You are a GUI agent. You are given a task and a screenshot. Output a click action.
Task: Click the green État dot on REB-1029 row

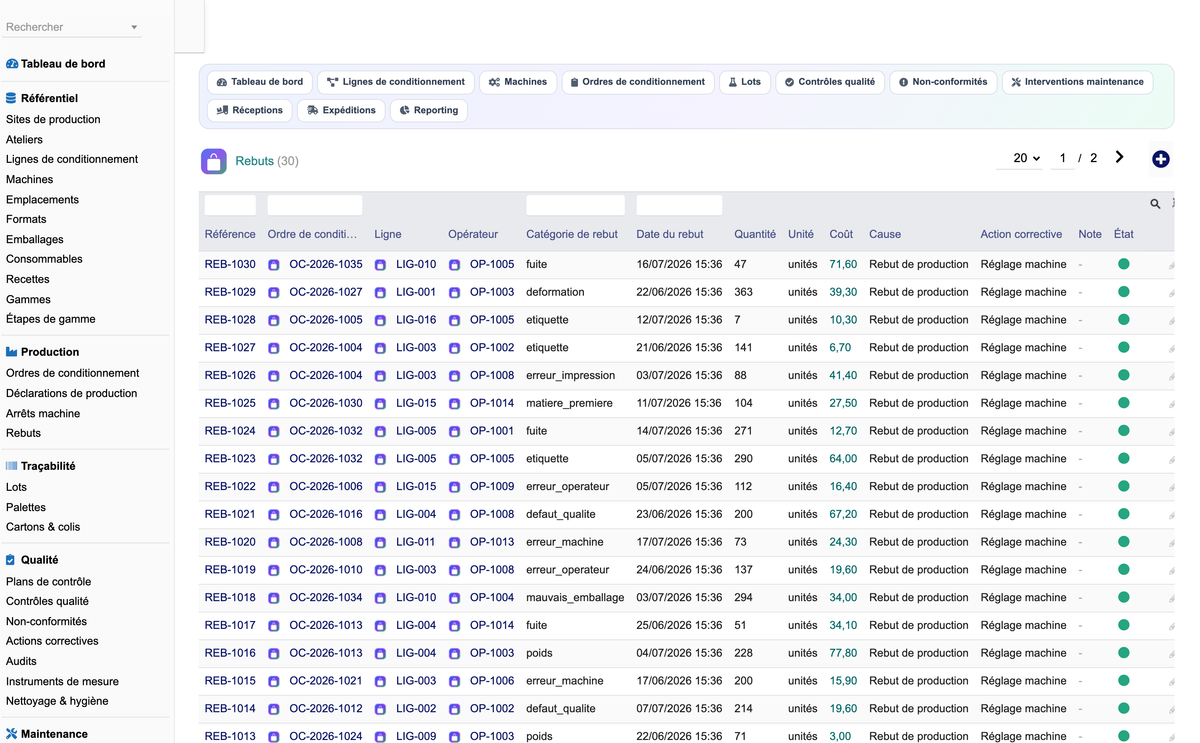[1123, 292]
